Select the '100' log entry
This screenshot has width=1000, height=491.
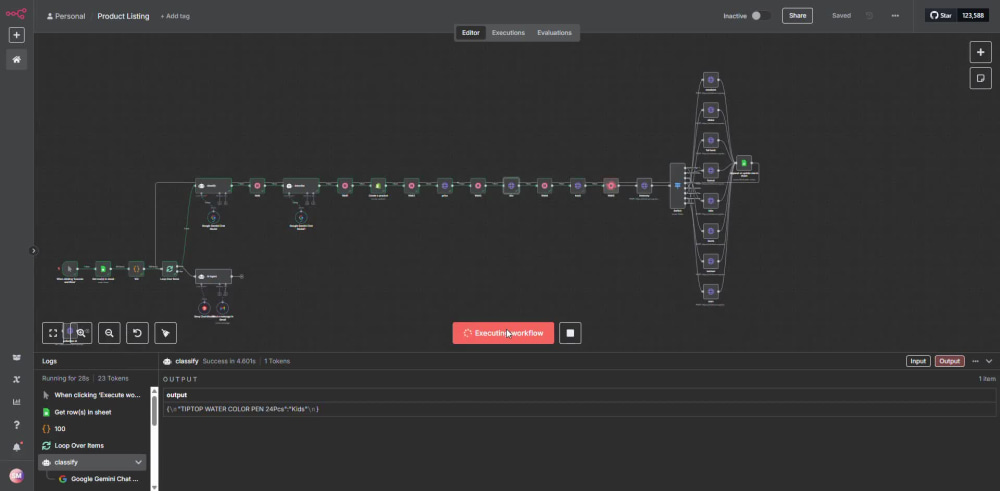[x=94, y=429]
